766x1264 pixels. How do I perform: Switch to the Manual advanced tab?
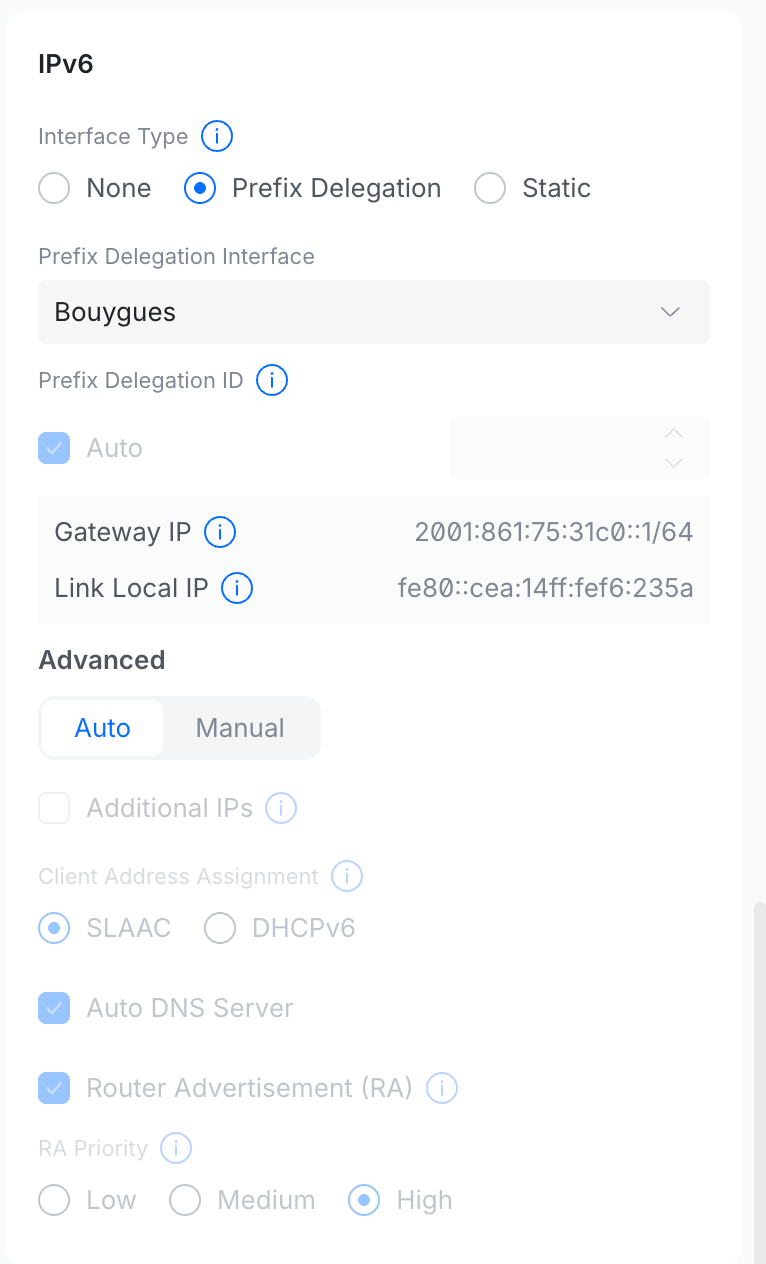click(240, 728)
